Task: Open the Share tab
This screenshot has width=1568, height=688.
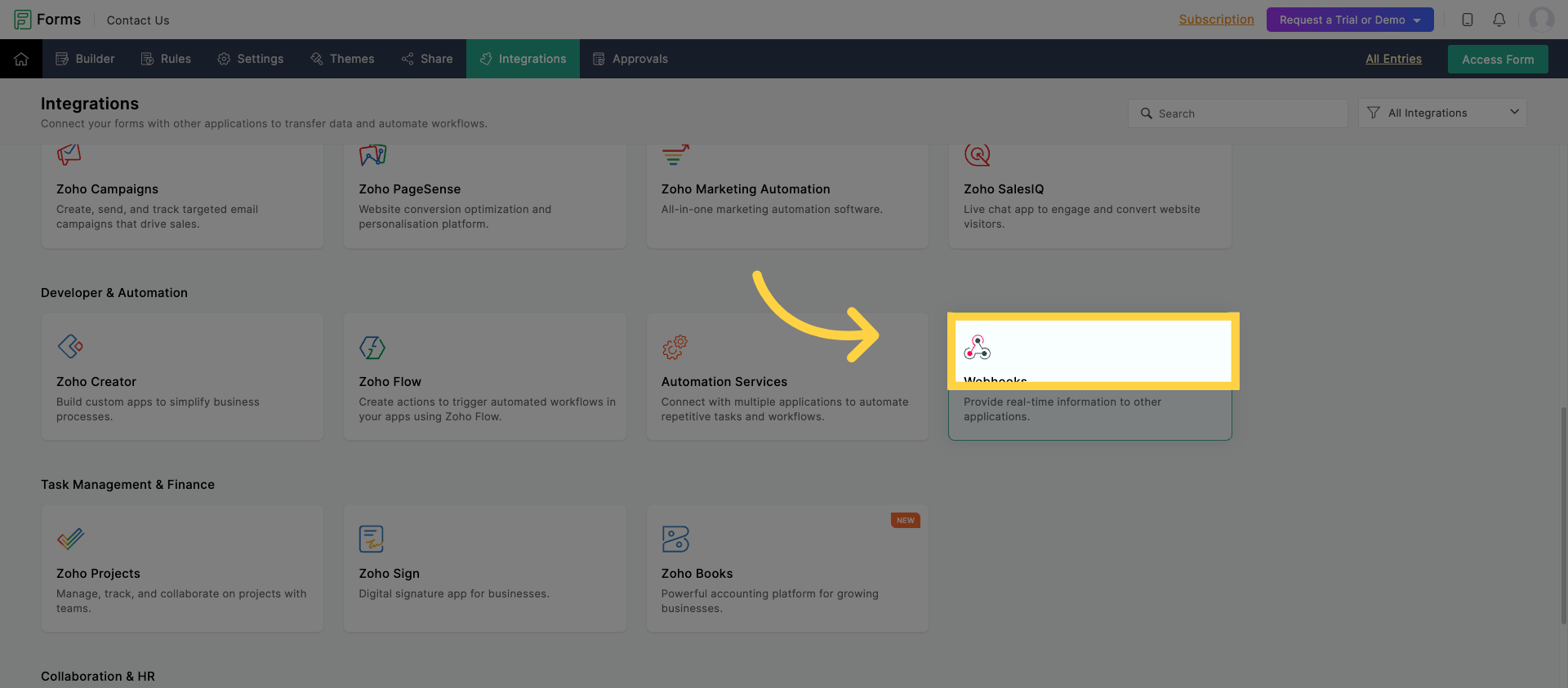Action: 427,59
